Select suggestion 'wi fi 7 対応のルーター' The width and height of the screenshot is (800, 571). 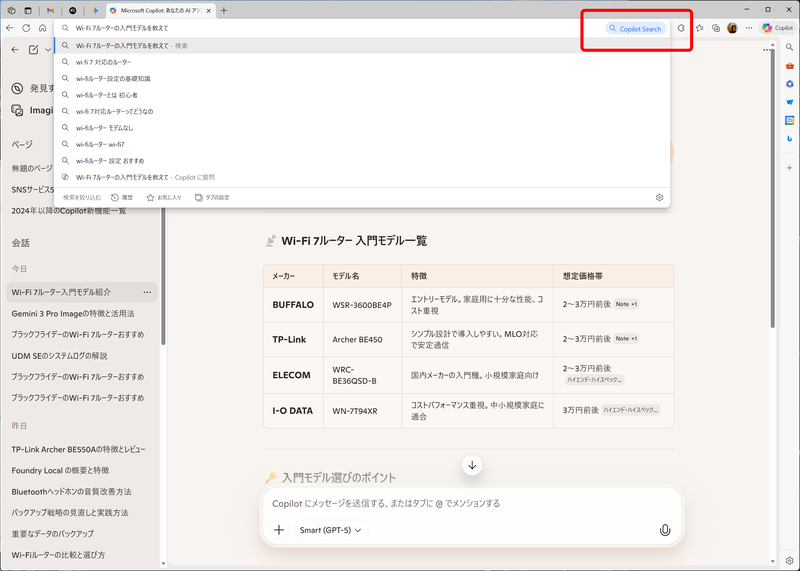(x=362, y=62)
